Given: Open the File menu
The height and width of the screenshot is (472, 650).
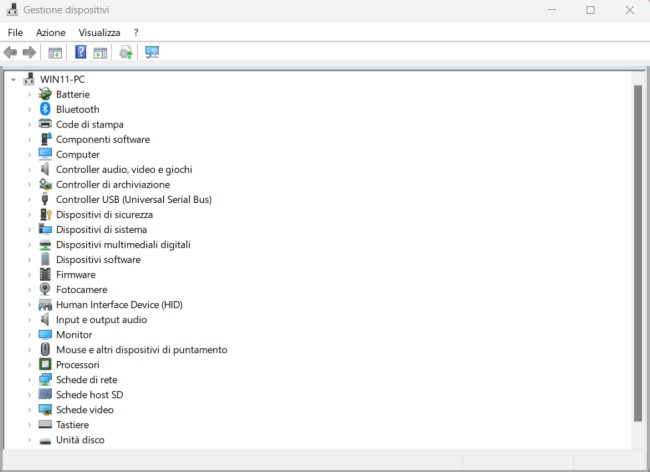Looking at the screenshot, I should [x=15, y=32].
